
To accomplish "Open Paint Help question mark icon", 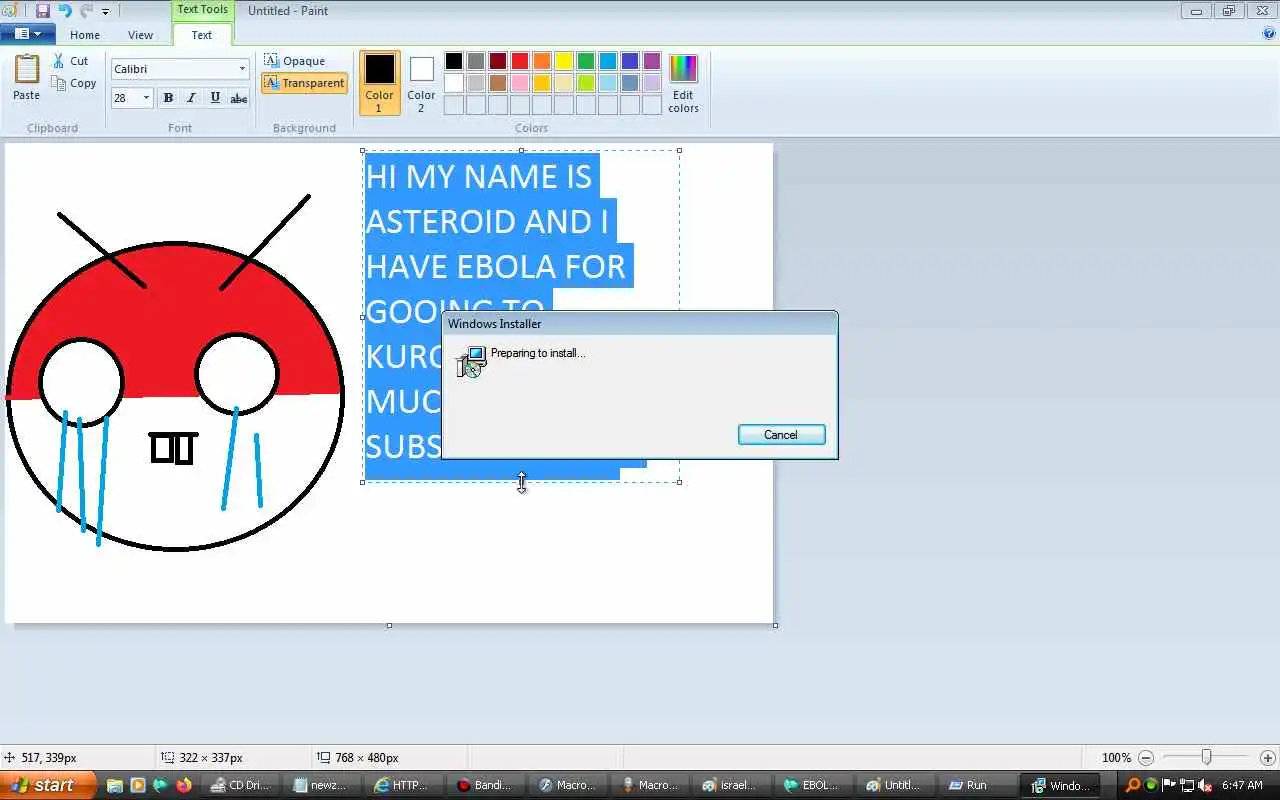I will [x=1269, y=33].
